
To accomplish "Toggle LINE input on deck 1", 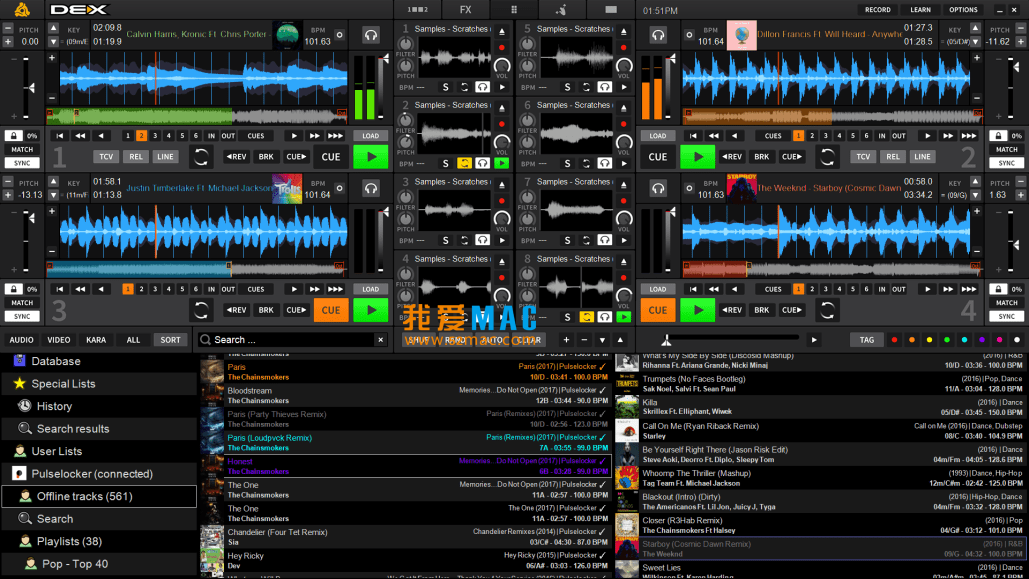I will 165,157.
